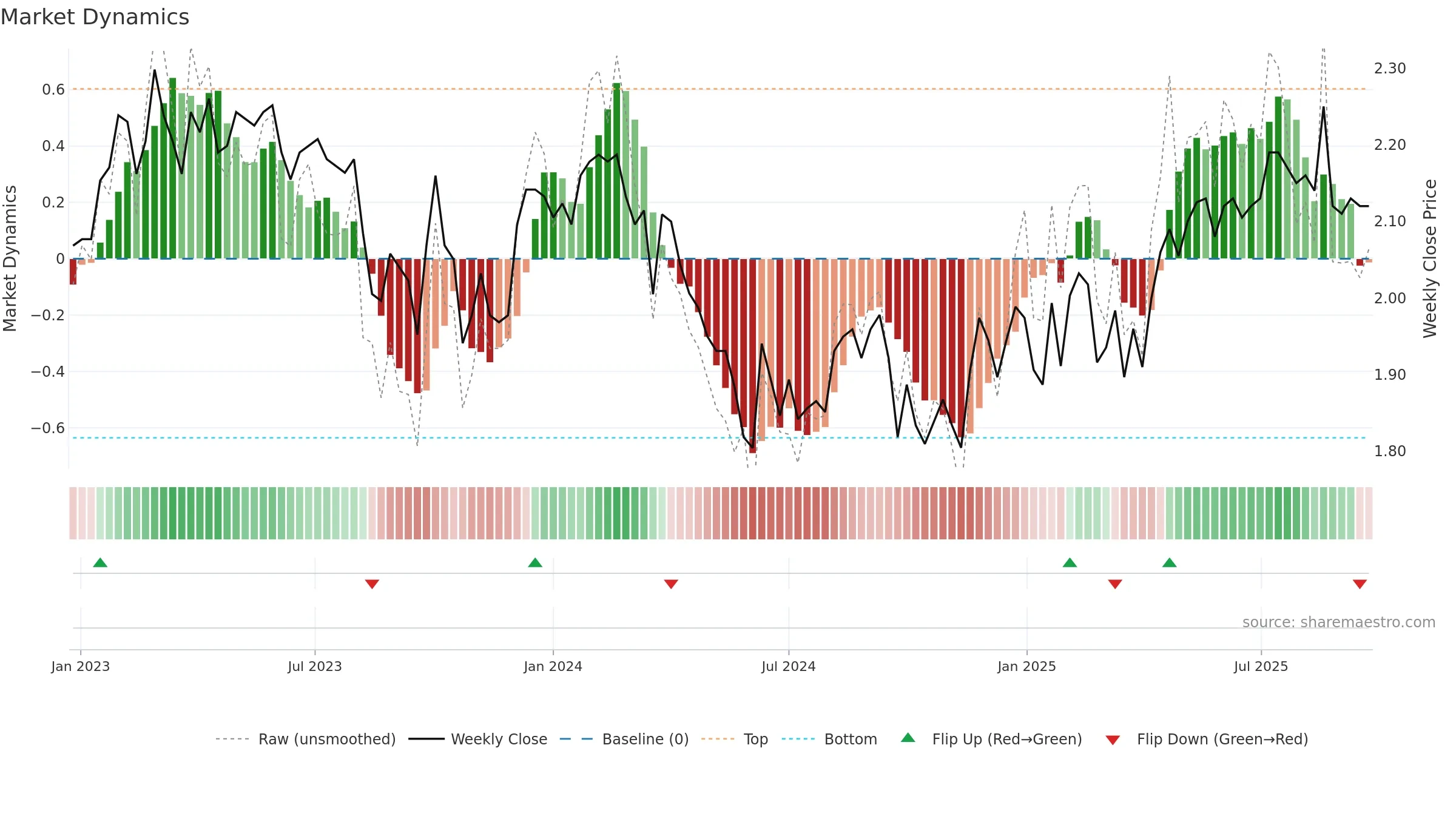1456x819 pixels.
Task: Click the '0.6' left axis tick
Action: (x=53, y=90)
